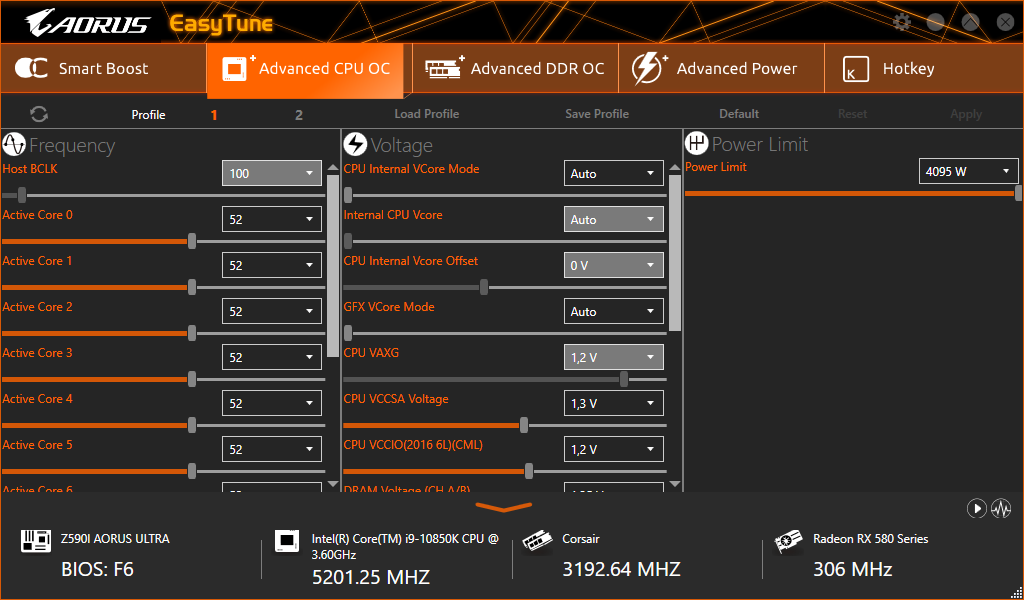Open the CPU Internal VCore Mode dropdown

tap(614, 173)
